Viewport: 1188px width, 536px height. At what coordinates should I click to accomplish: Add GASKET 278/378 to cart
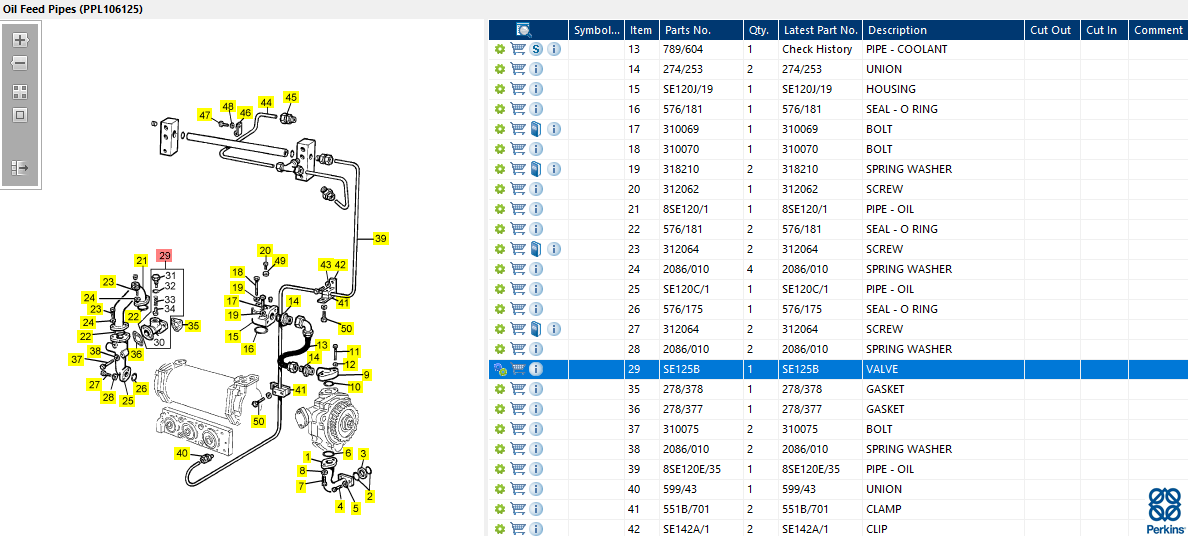[x=518, y=389]
